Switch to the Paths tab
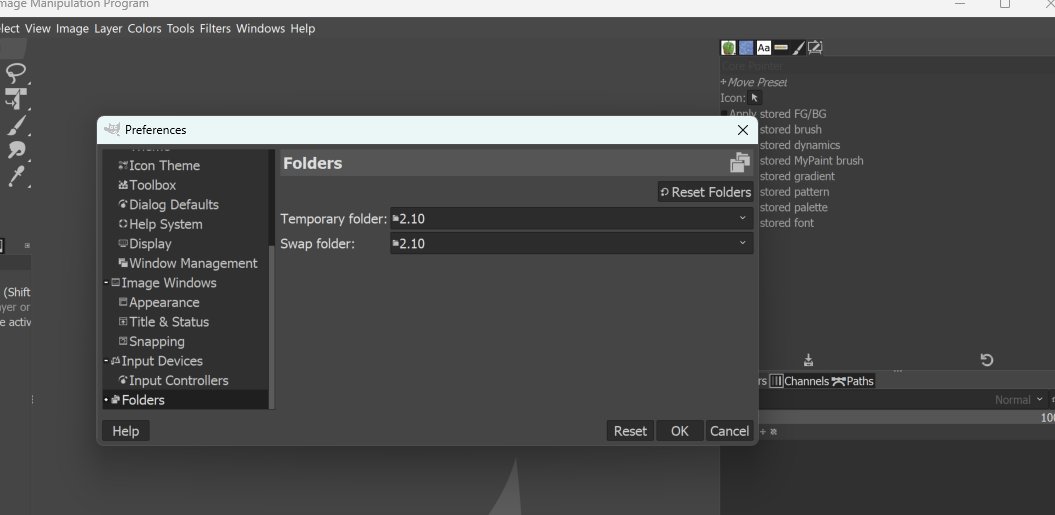Screen dimensions: 1055x515 click(x=852, y=381)
